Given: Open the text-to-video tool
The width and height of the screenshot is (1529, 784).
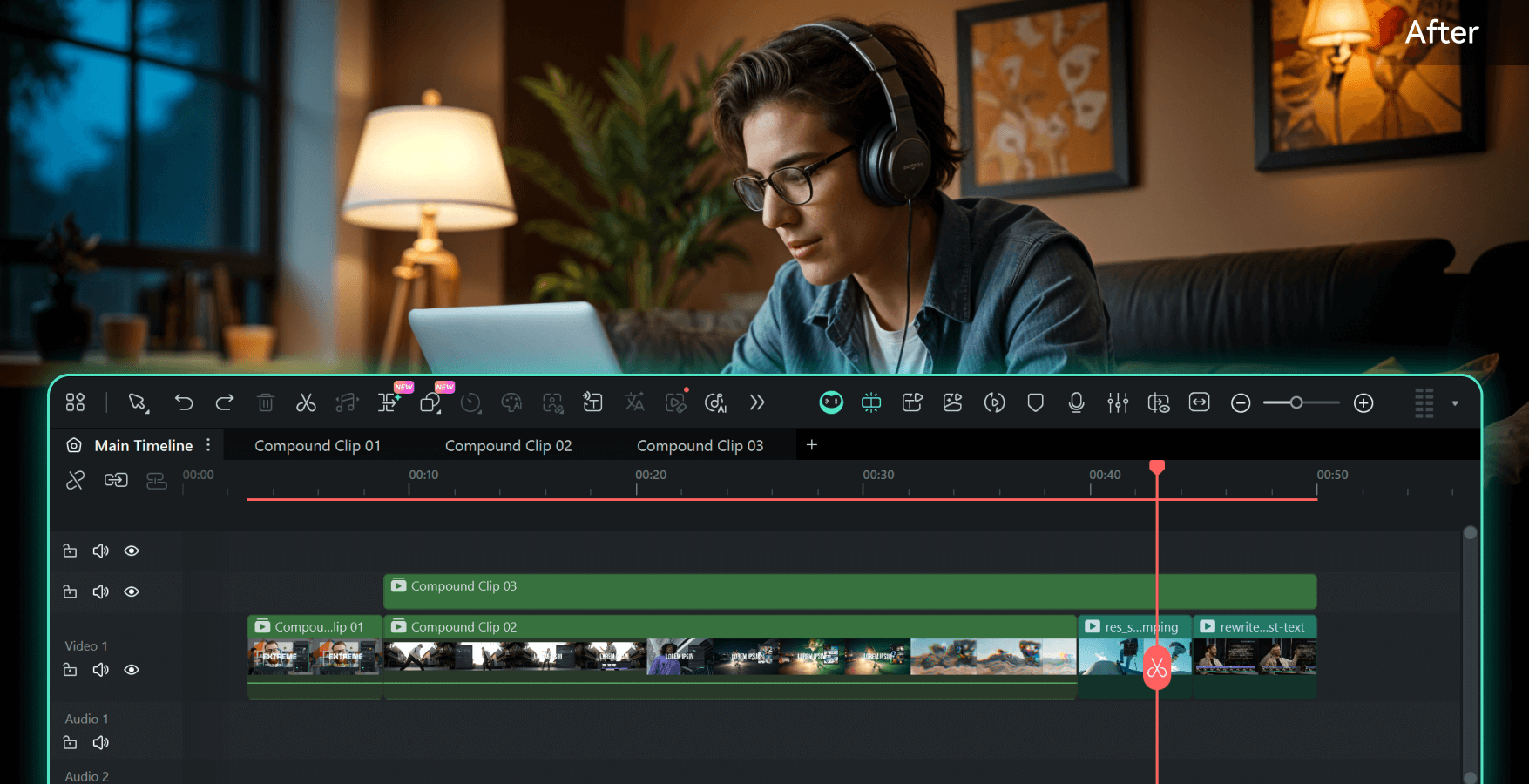Looking at the screenshot, I should point(912,402).
